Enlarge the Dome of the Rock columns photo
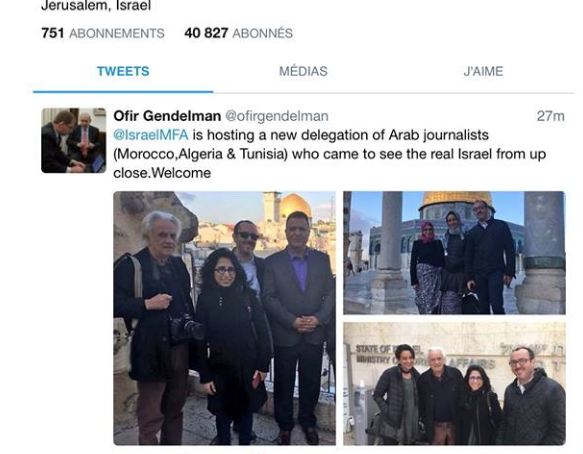 click(454, 253)
